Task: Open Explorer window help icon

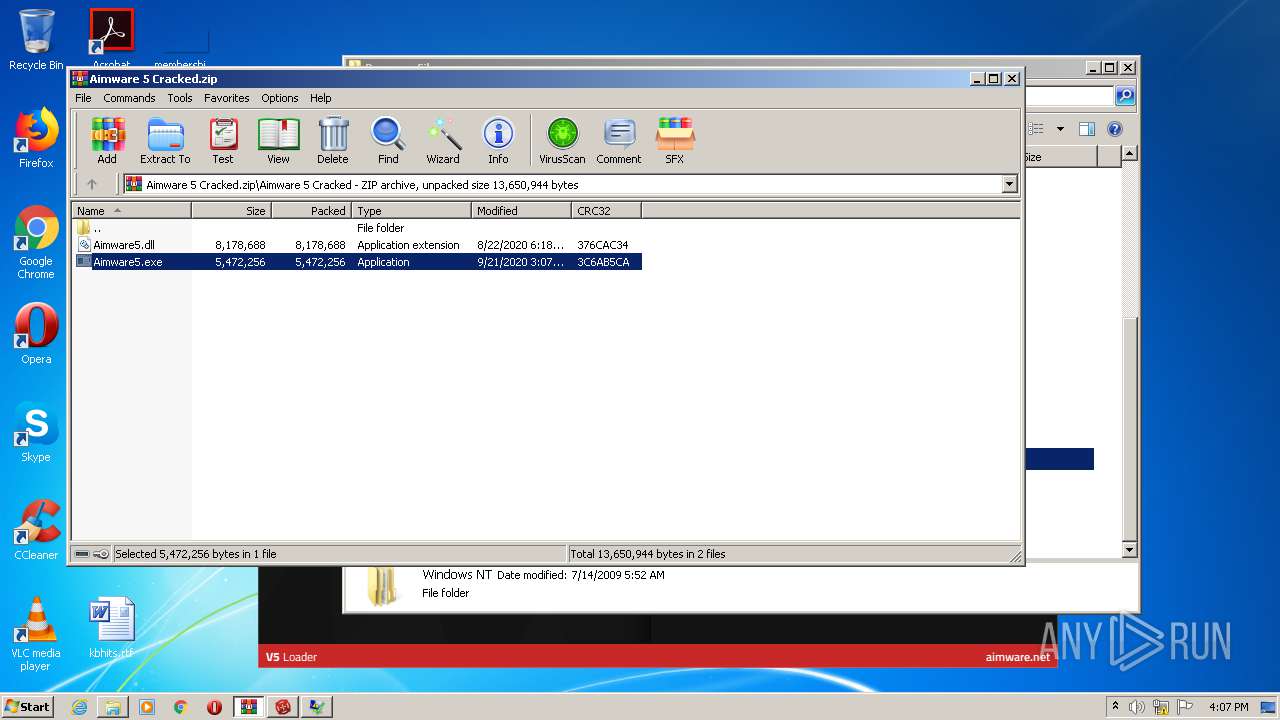Action: point(1115,129)
